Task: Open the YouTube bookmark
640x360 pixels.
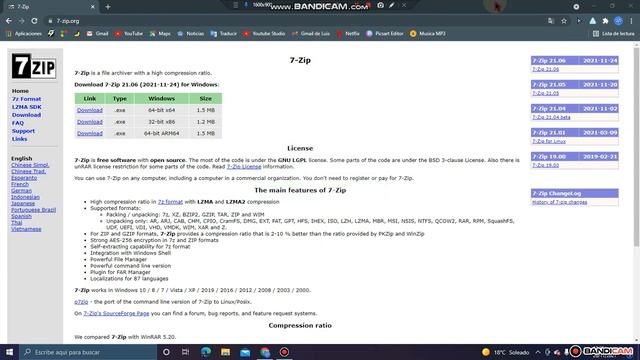Action: click(129, 34)
